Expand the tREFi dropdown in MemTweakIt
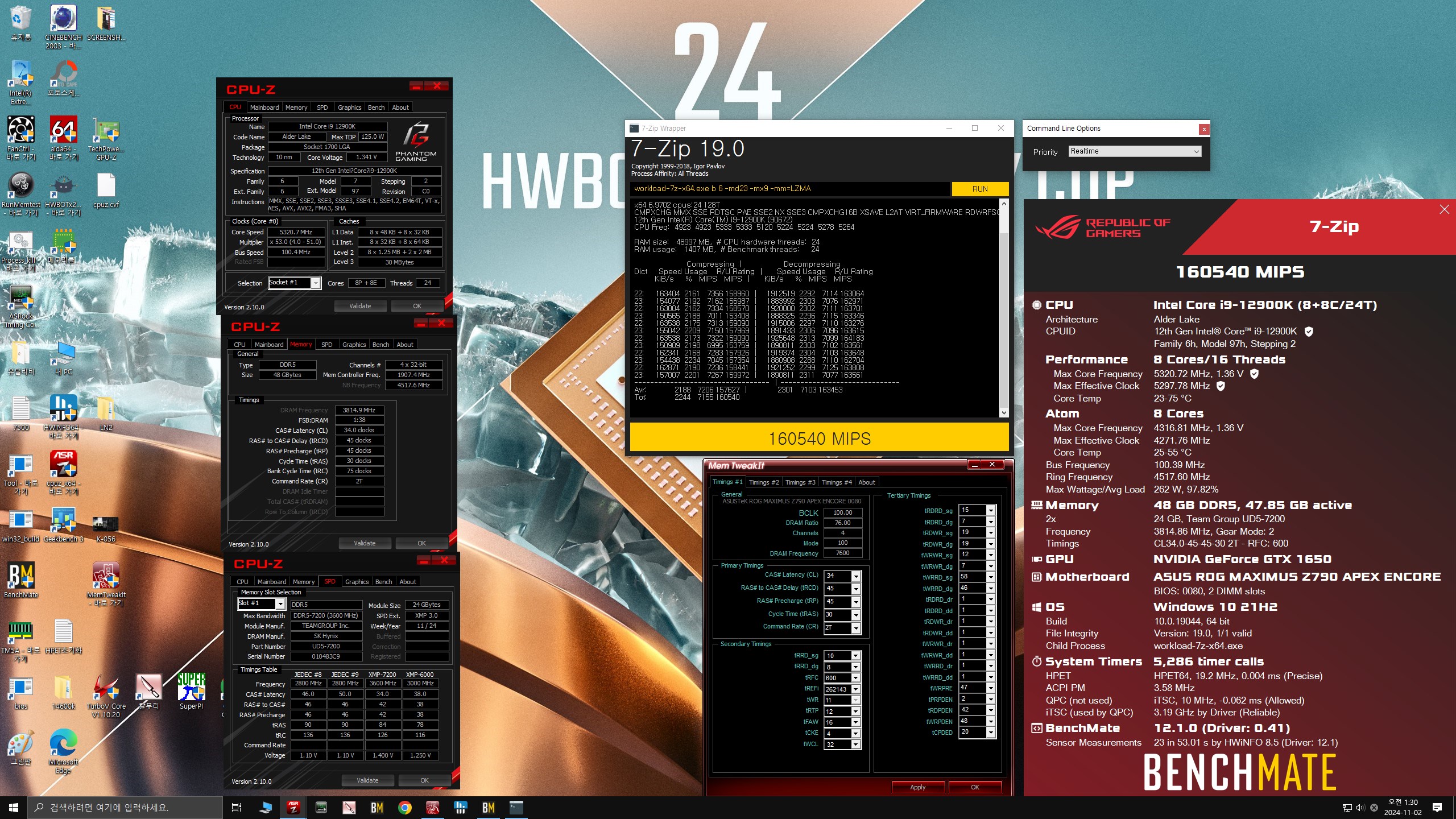The image size is (1456, 819). [x=855, y=689]
